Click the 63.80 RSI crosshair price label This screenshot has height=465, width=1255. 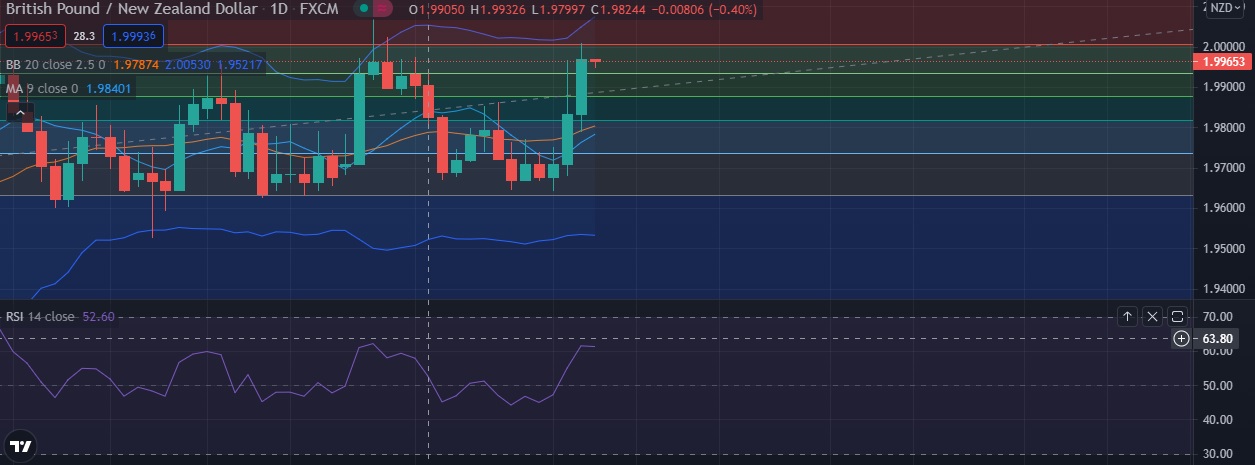1218,339
